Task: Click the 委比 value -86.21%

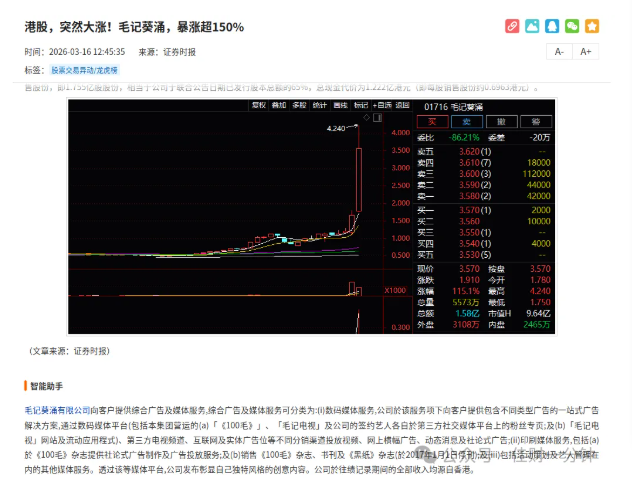Action: [464, 137]
